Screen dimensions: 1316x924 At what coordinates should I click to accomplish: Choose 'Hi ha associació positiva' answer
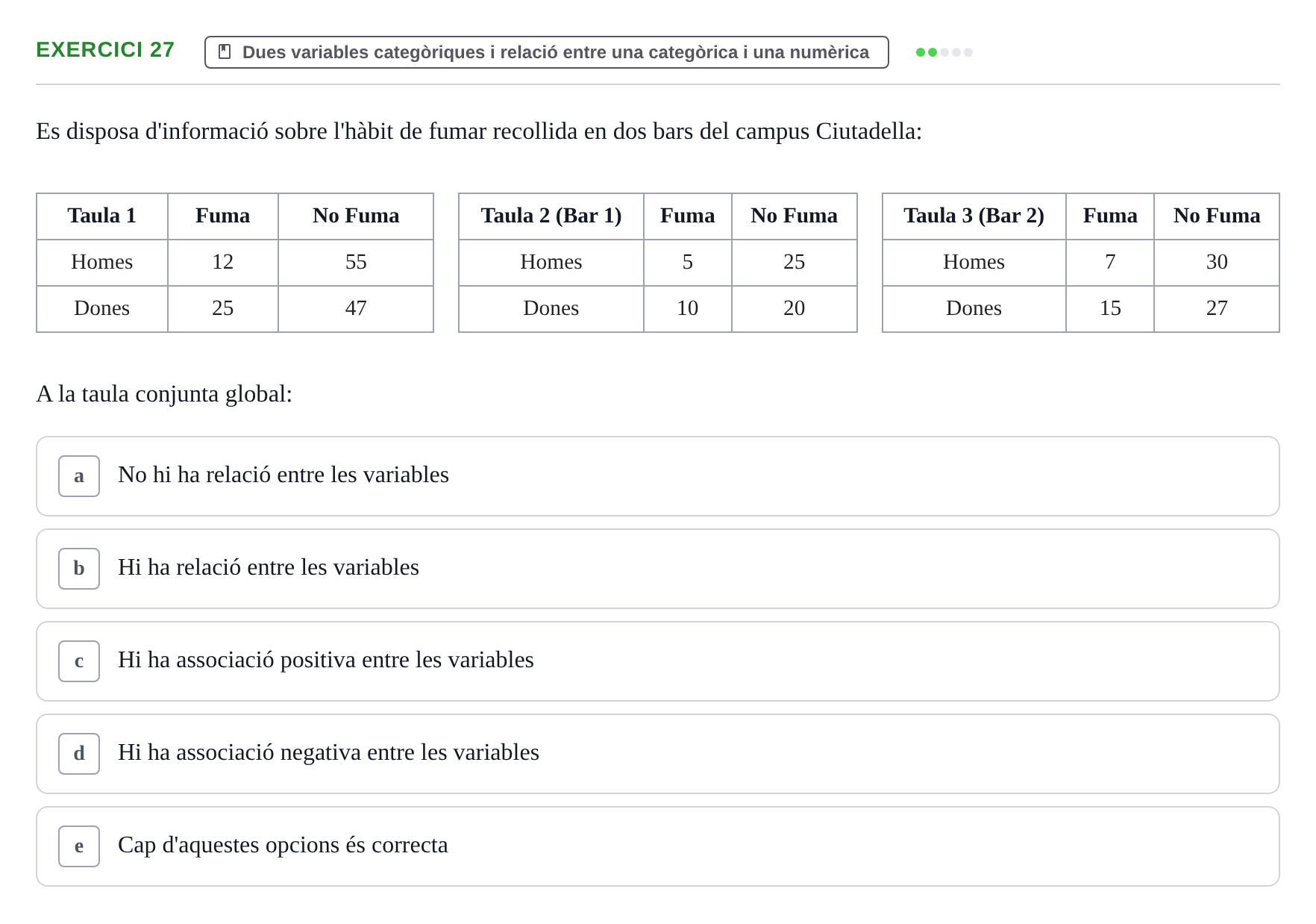658,661
